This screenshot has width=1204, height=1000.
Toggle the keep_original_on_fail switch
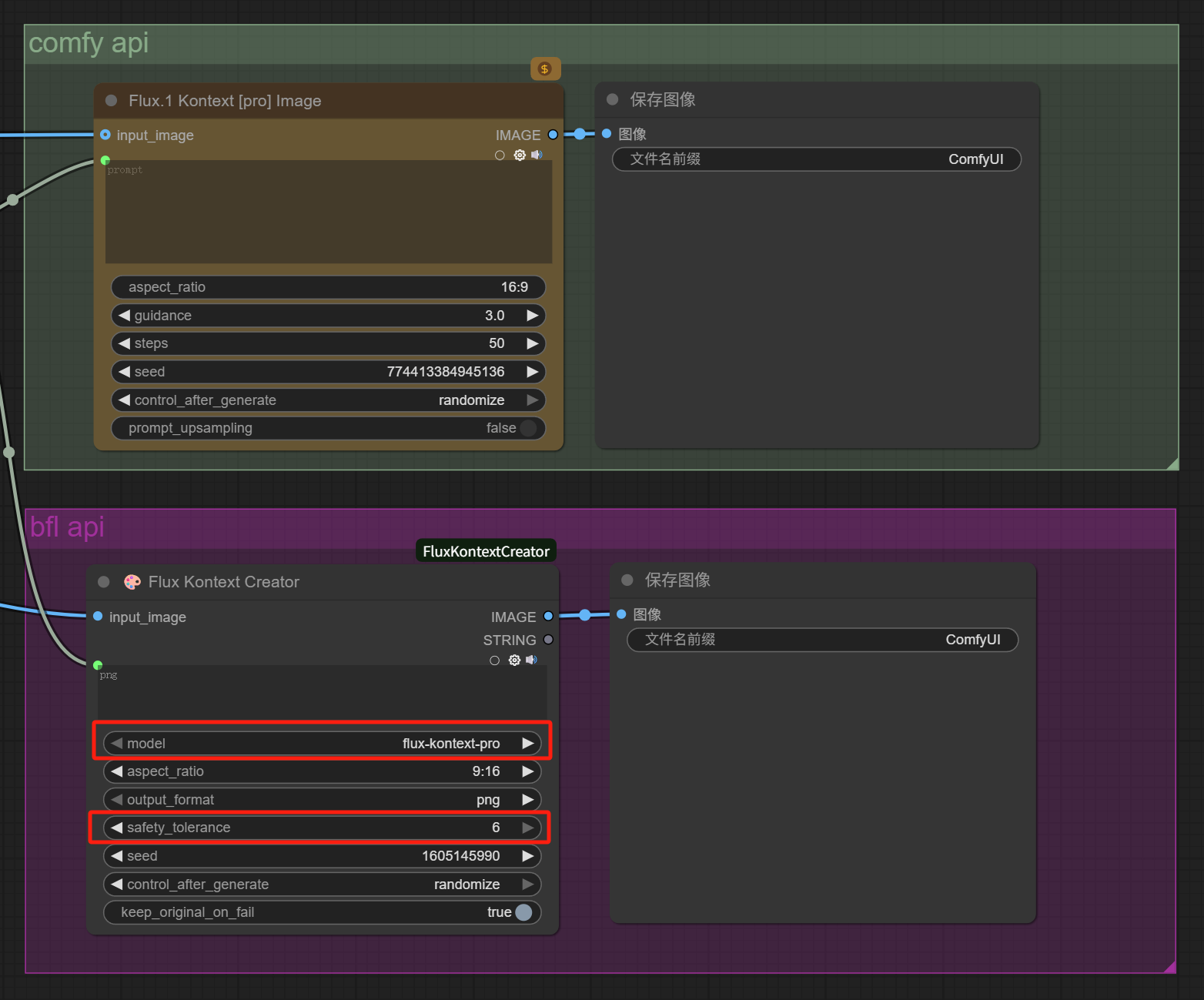click(523, 912)
